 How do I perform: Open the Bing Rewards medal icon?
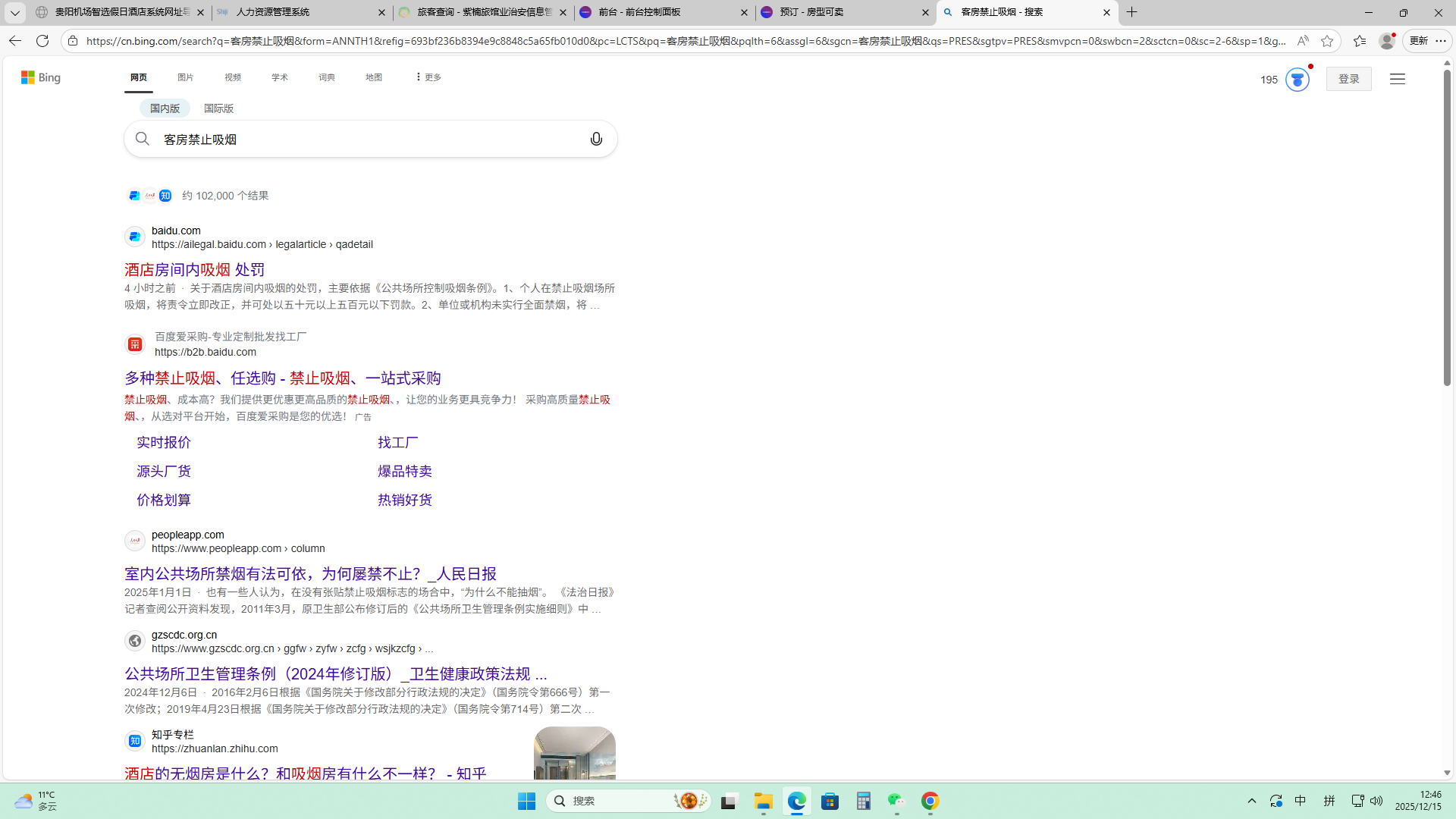tap(1297, 80)
